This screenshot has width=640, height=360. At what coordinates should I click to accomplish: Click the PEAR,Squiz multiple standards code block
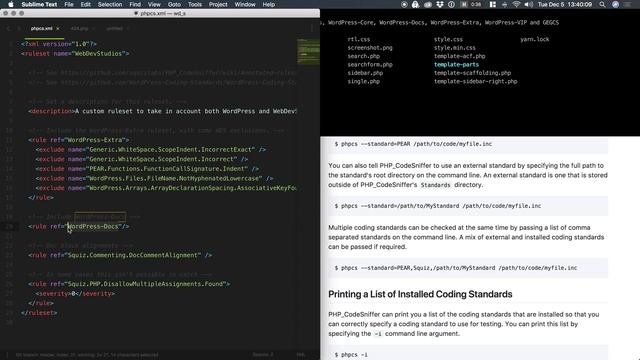pyautogui.click(x=468, y=268)
